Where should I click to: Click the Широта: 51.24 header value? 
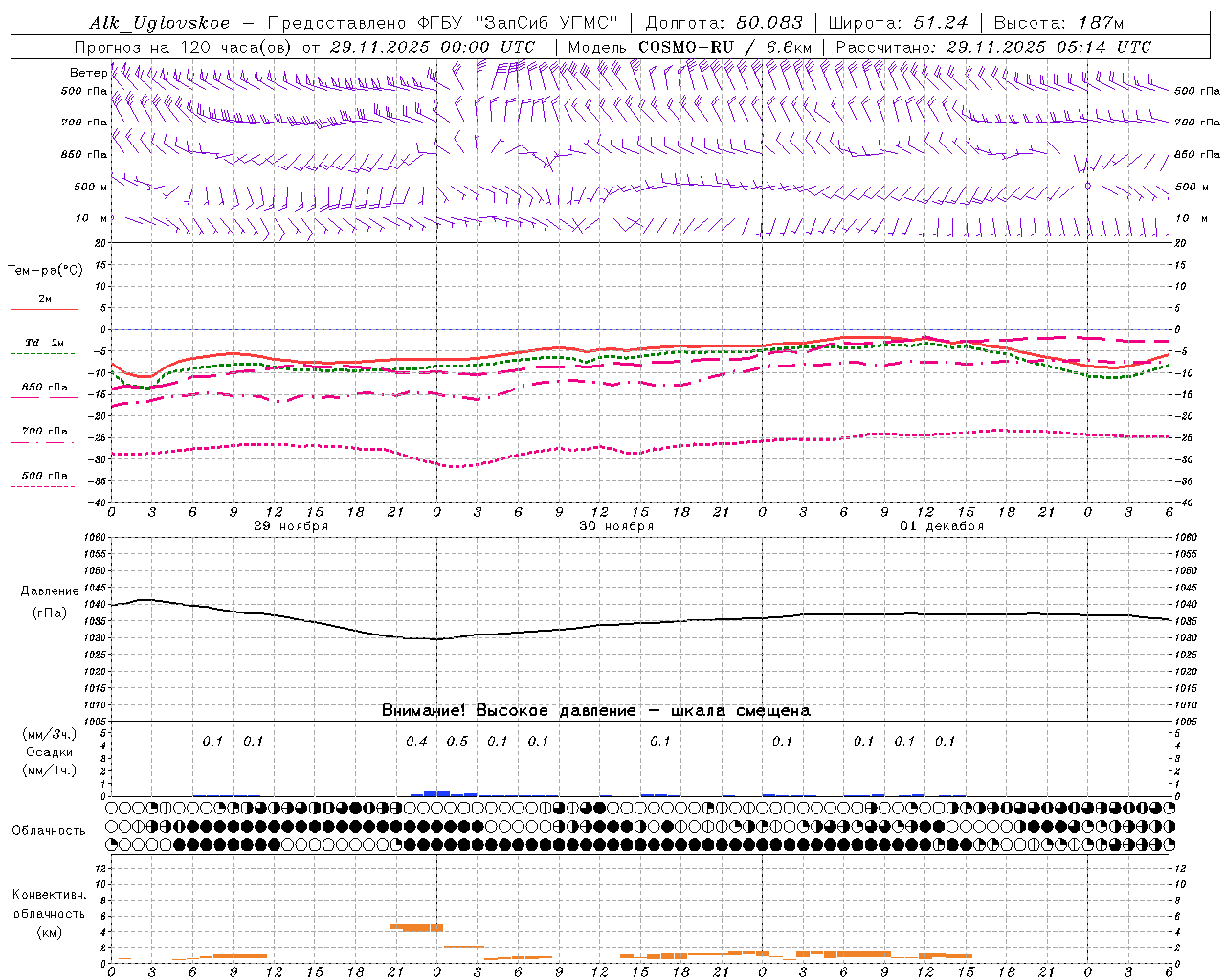898,23
